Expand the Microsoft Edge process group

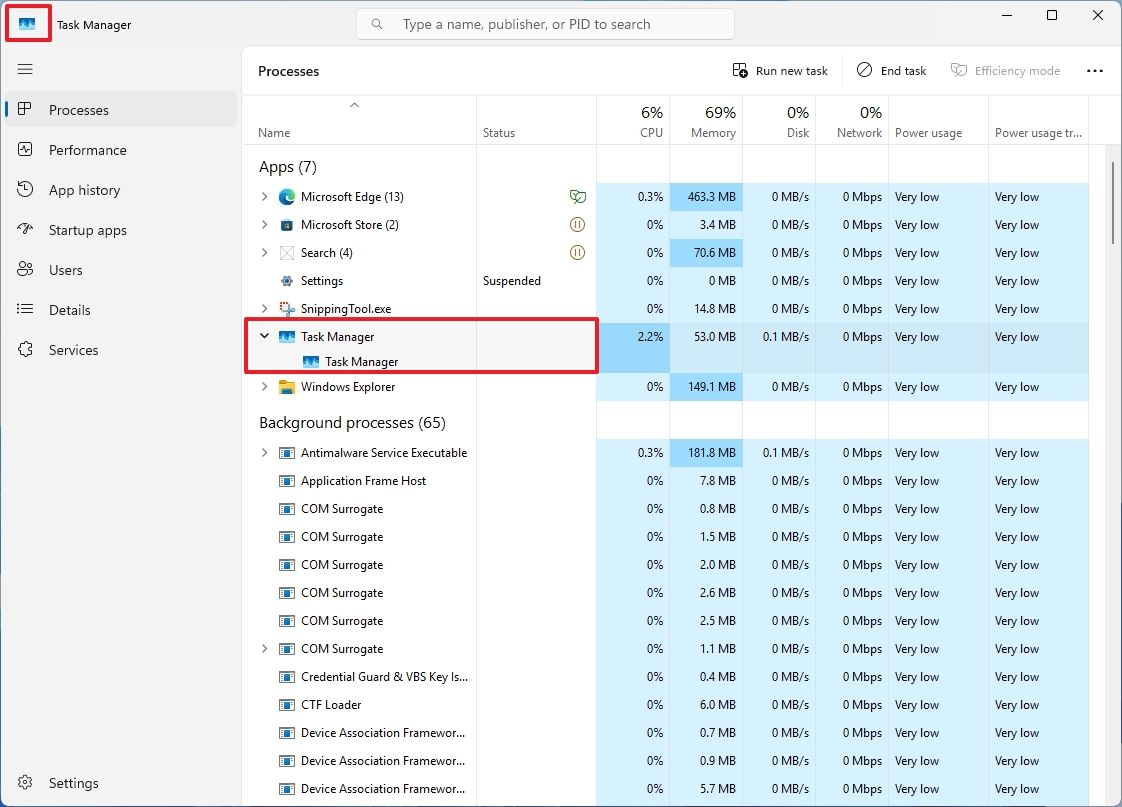tap(263, 196)
